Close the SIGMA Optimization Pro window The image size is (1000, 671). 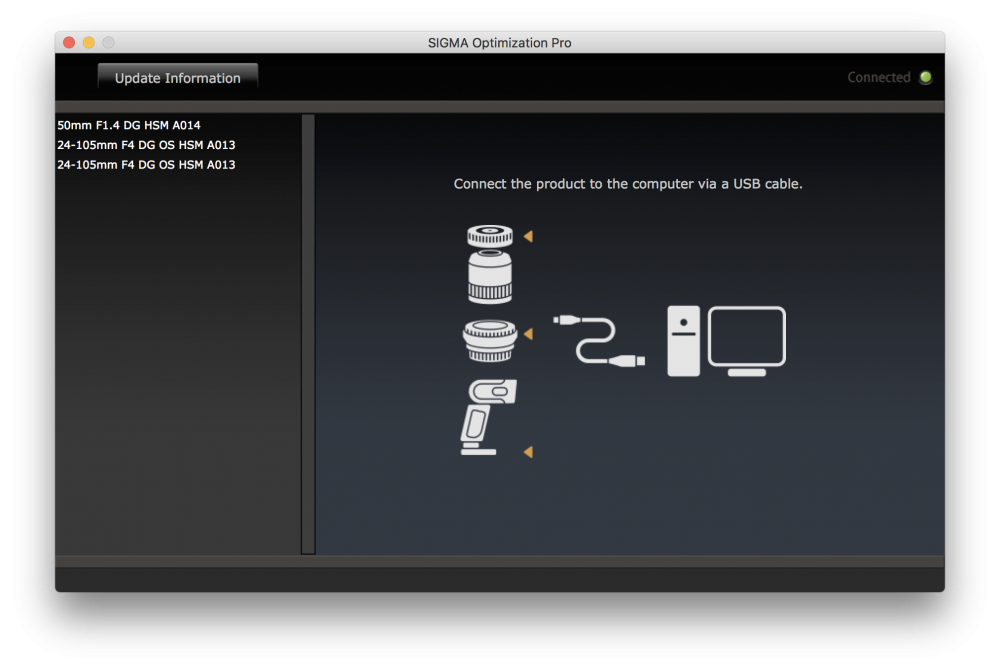(69, 42)
